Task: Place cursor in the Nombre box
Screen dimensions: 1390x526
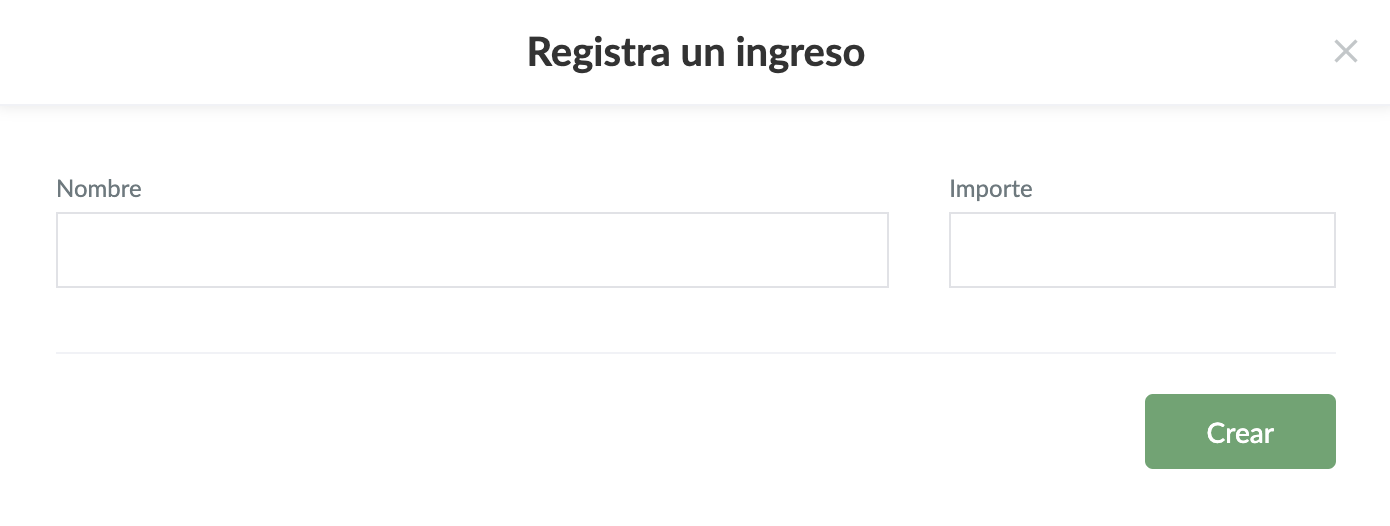Action: [x=472, y=250]
